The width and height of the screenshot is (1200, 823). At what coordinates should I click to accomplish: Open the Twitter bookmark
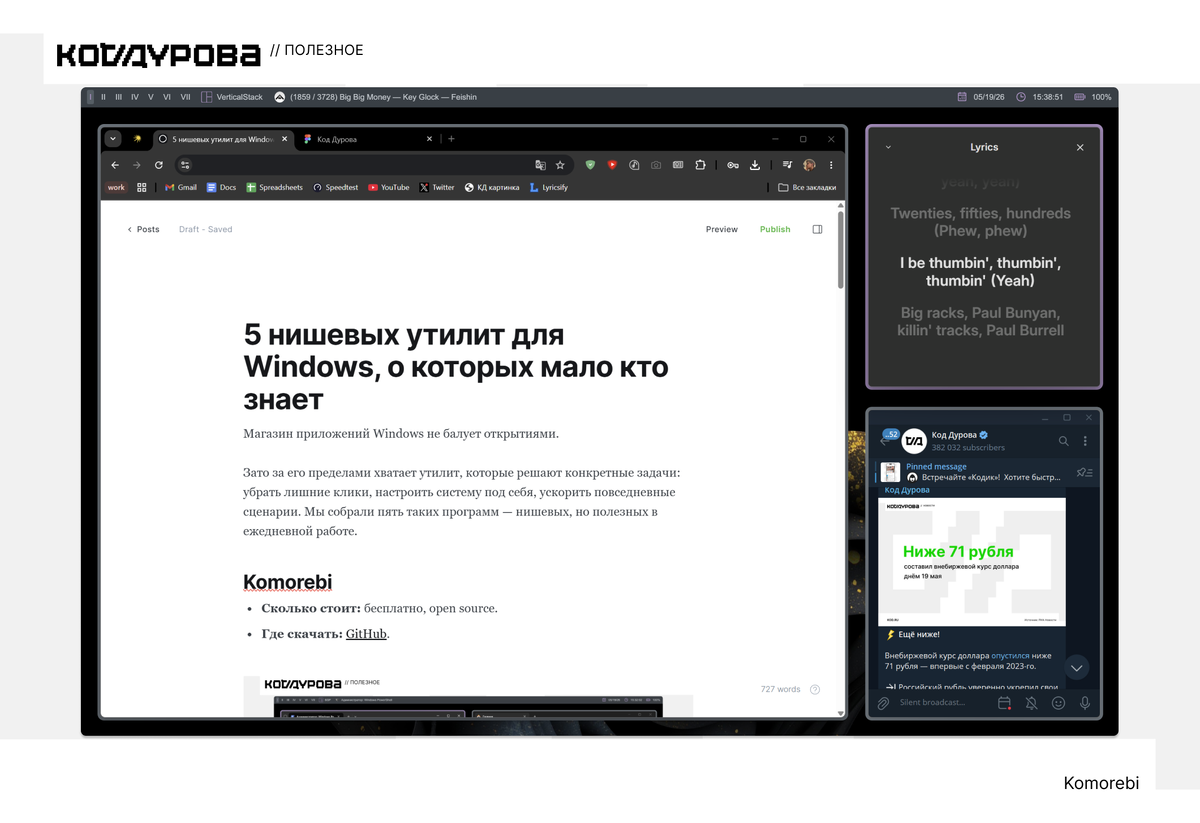tap(437, 187)
